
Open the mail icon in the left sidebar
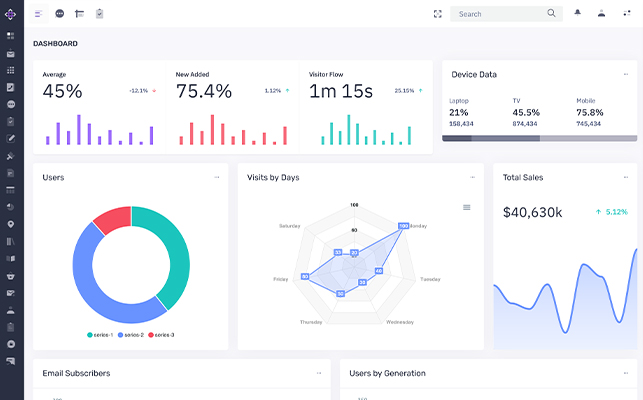click(11, 53)
